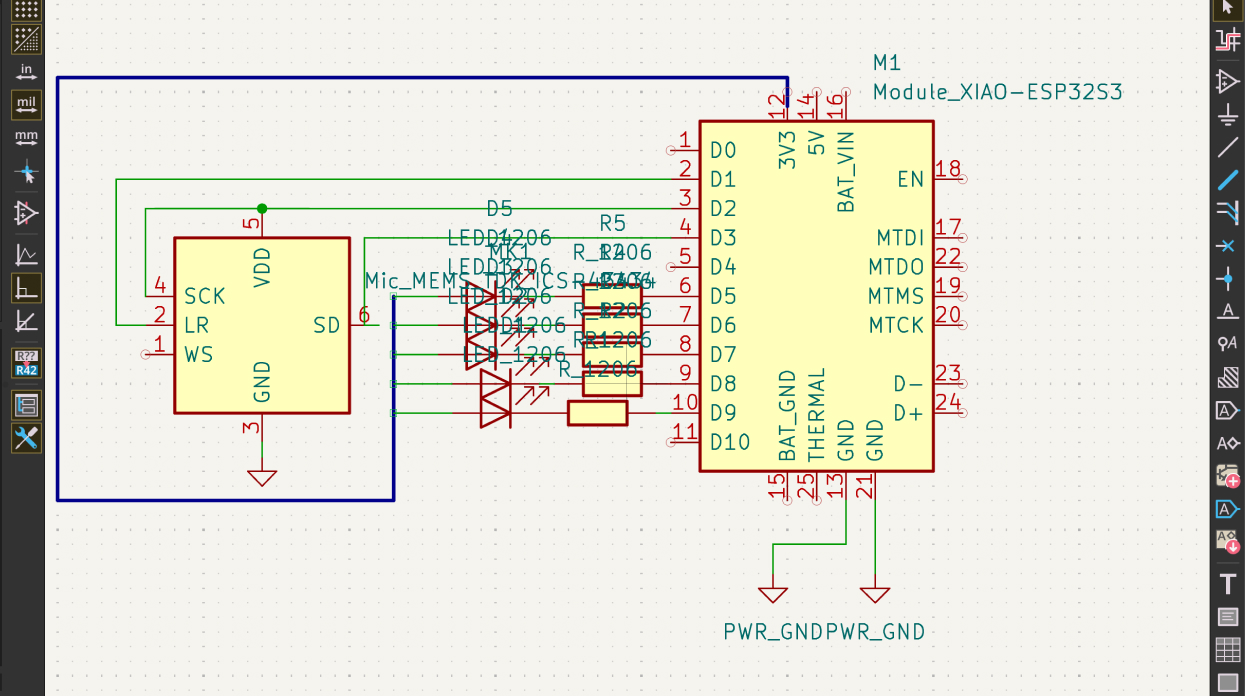Choose the Draw Wire tool

click(x=1228, y=147)
